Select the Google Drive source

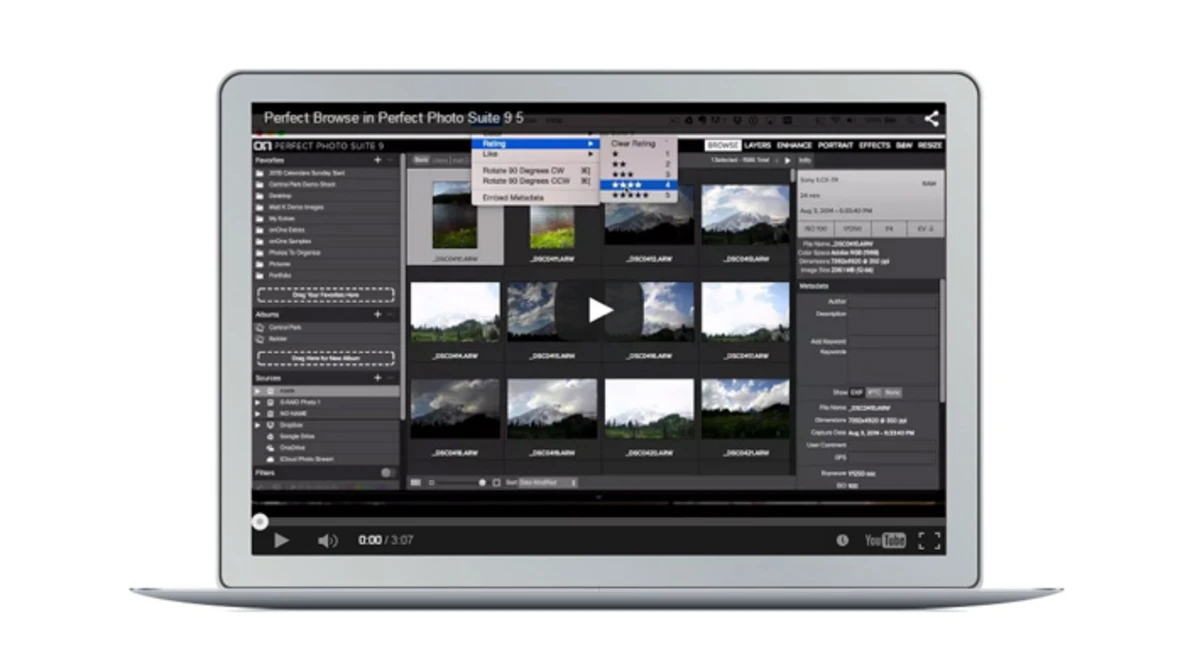[x=296, y=437]
